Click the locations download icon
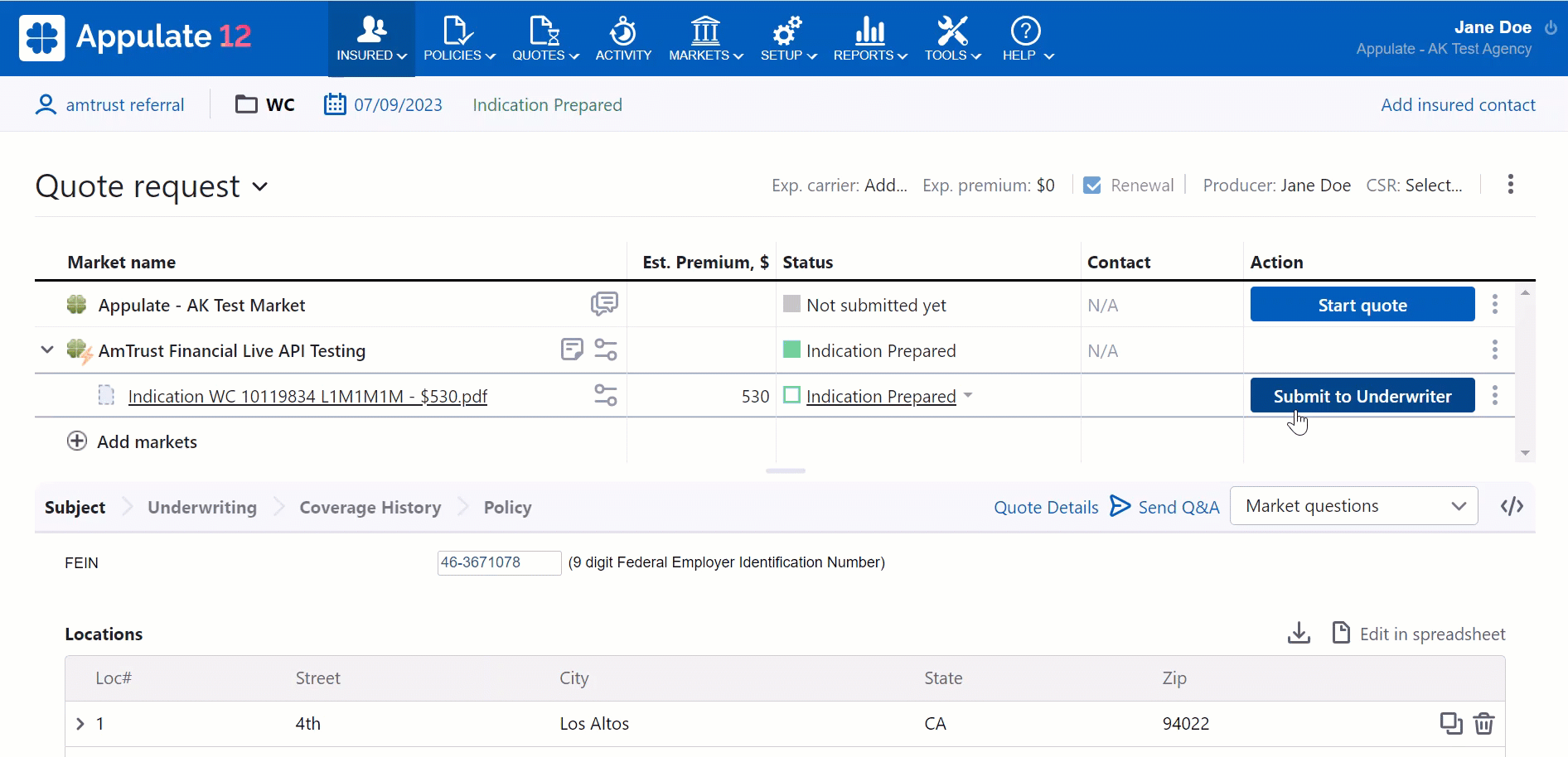 [x=1299, y=633]
